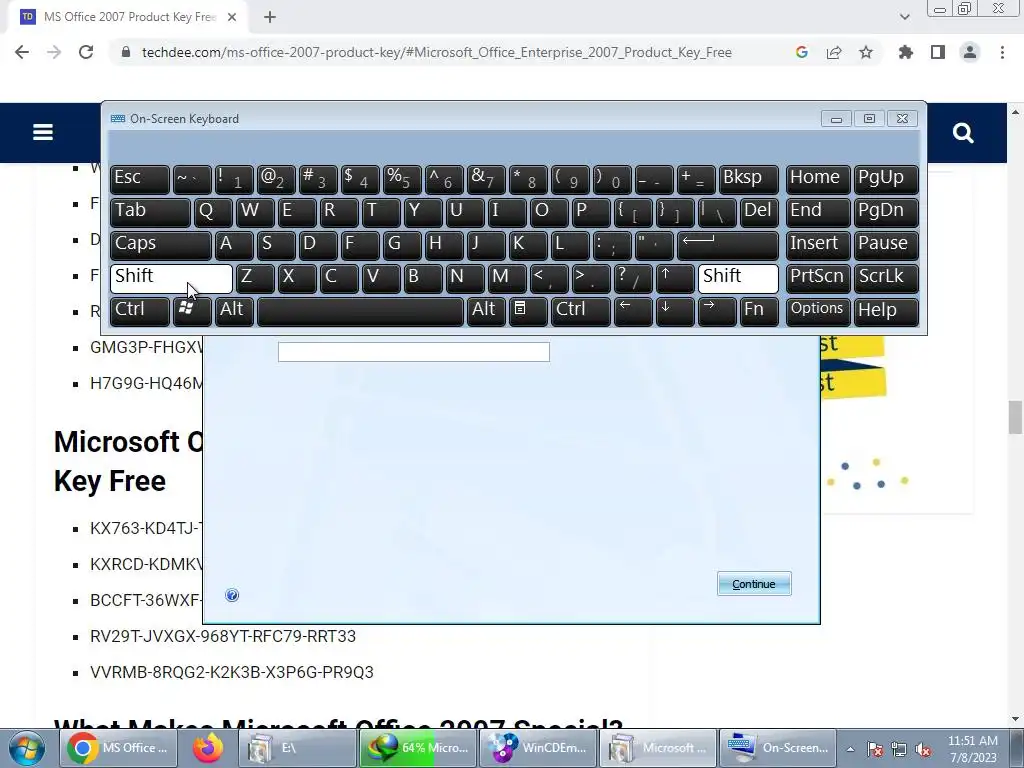This screenshot has height=768, width=1024.
Task: Click the network tray icon
Action: [x=899, y=750]
